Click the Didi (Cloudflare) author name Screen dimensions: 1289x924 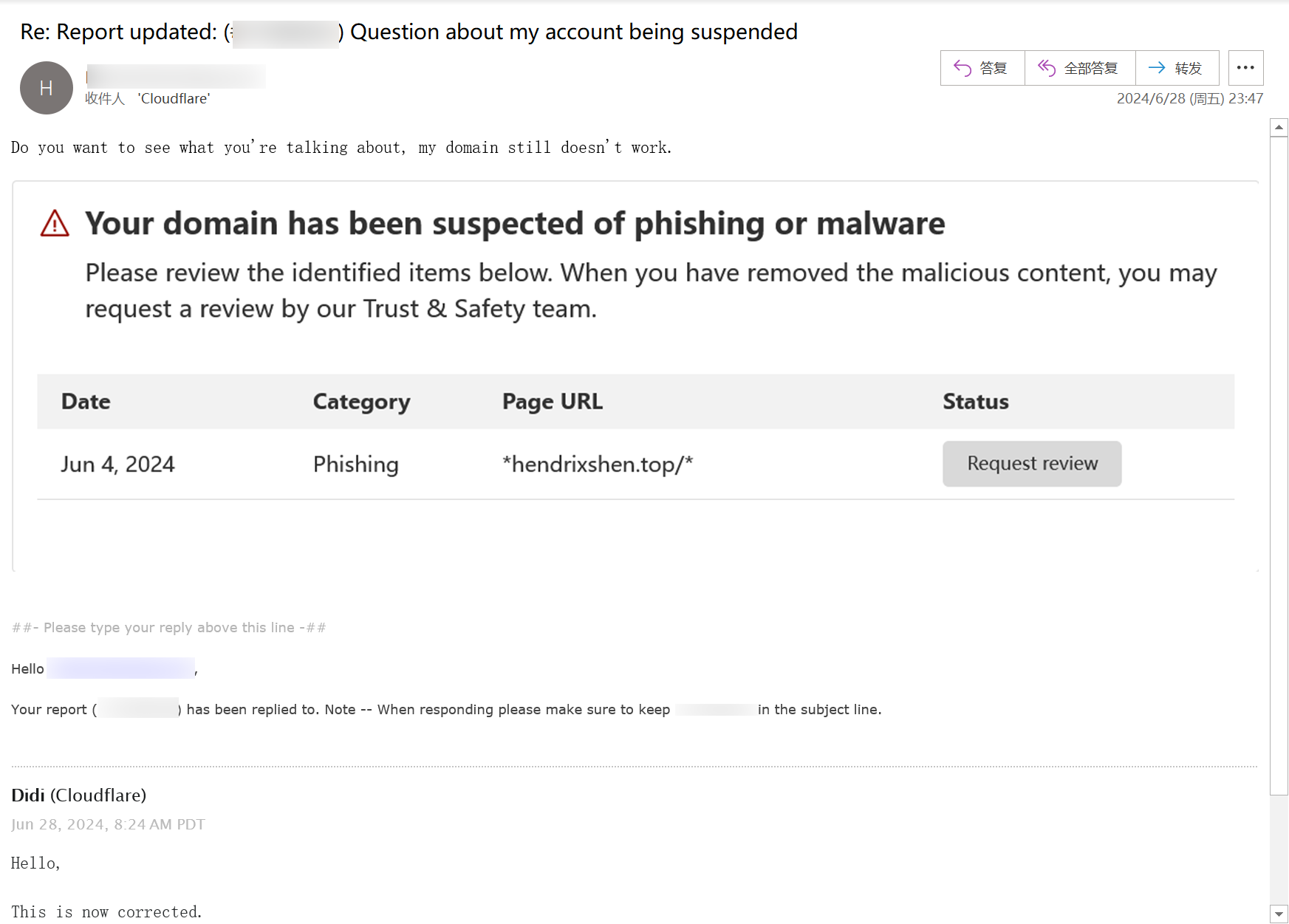pyautogui.click(x=78, y=795)
